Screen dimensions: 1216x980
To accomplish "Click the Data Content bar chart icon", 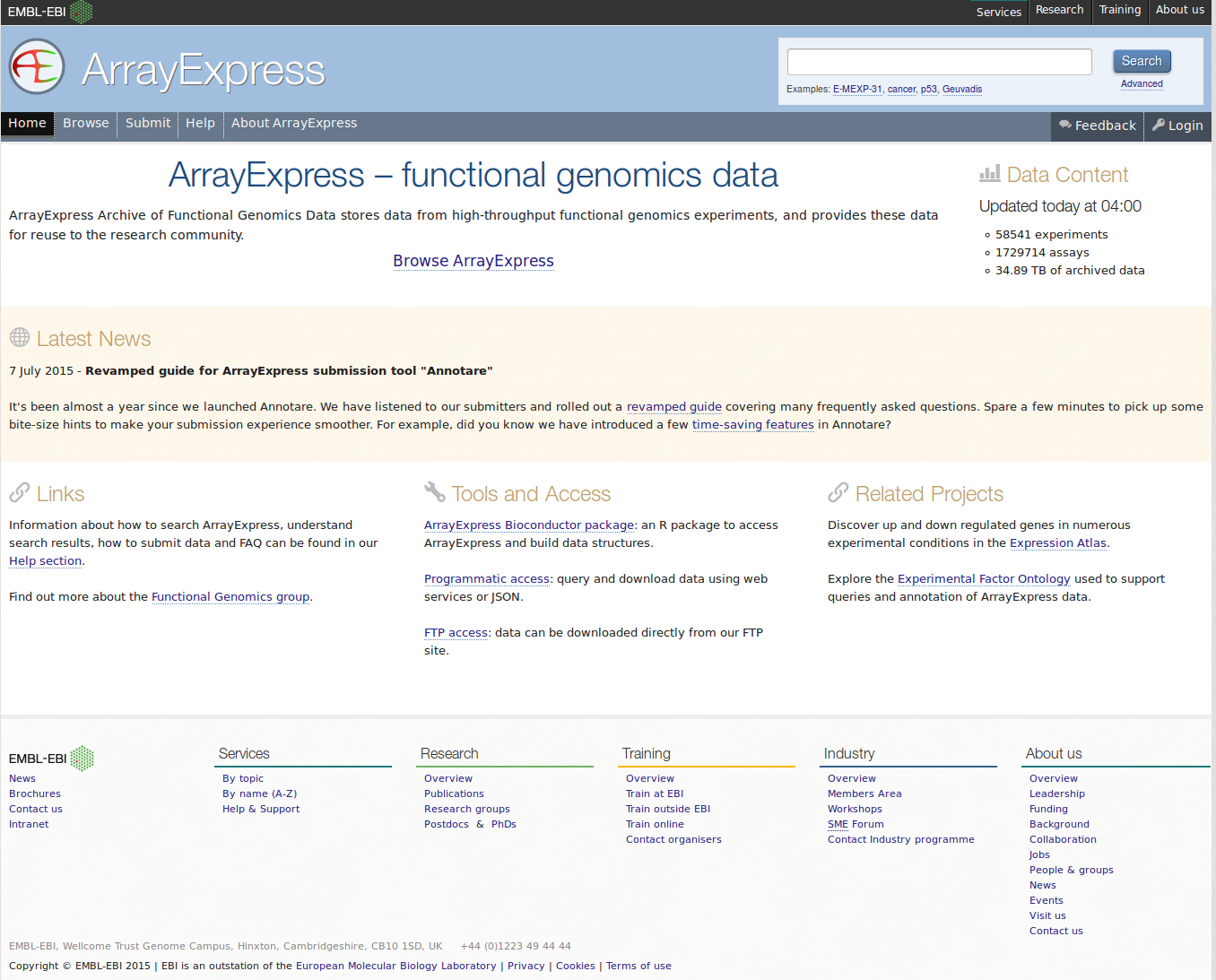I will [989, 174].
